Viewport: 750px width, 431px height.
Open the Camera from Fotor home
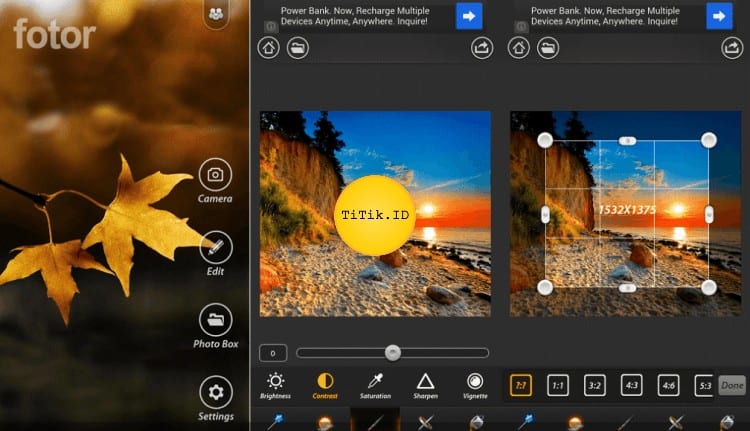click(x=215, y=175)
